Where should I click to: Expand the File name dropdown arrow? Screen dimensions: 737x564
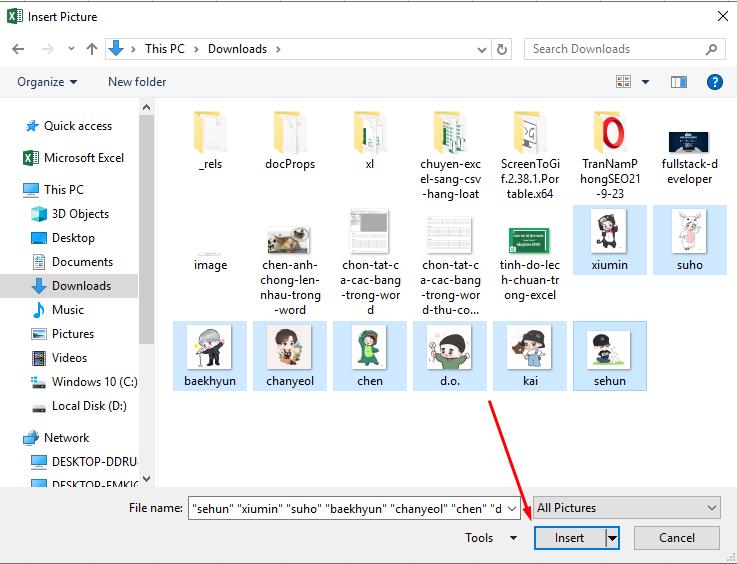tap(512, 509)
